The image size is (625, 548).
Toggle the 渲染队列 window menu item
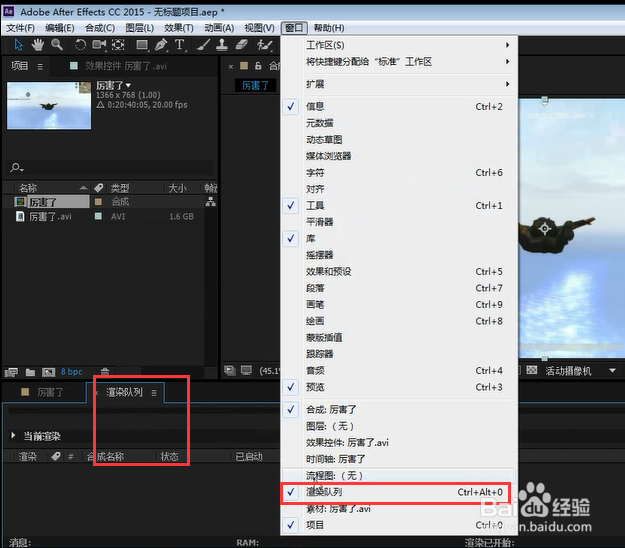400,492
